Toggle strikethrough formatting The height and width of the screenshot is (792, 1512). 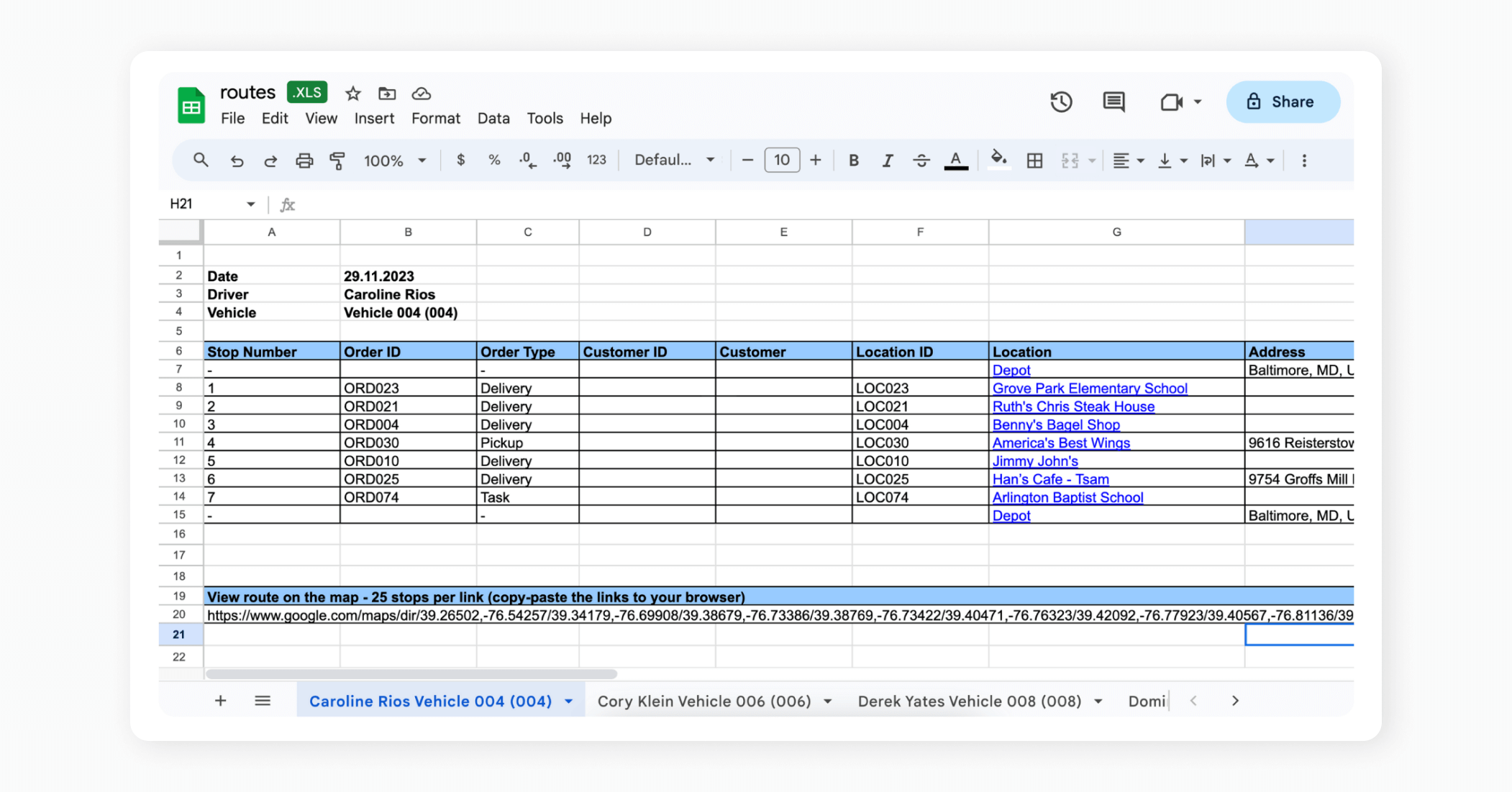coord(921,160)
